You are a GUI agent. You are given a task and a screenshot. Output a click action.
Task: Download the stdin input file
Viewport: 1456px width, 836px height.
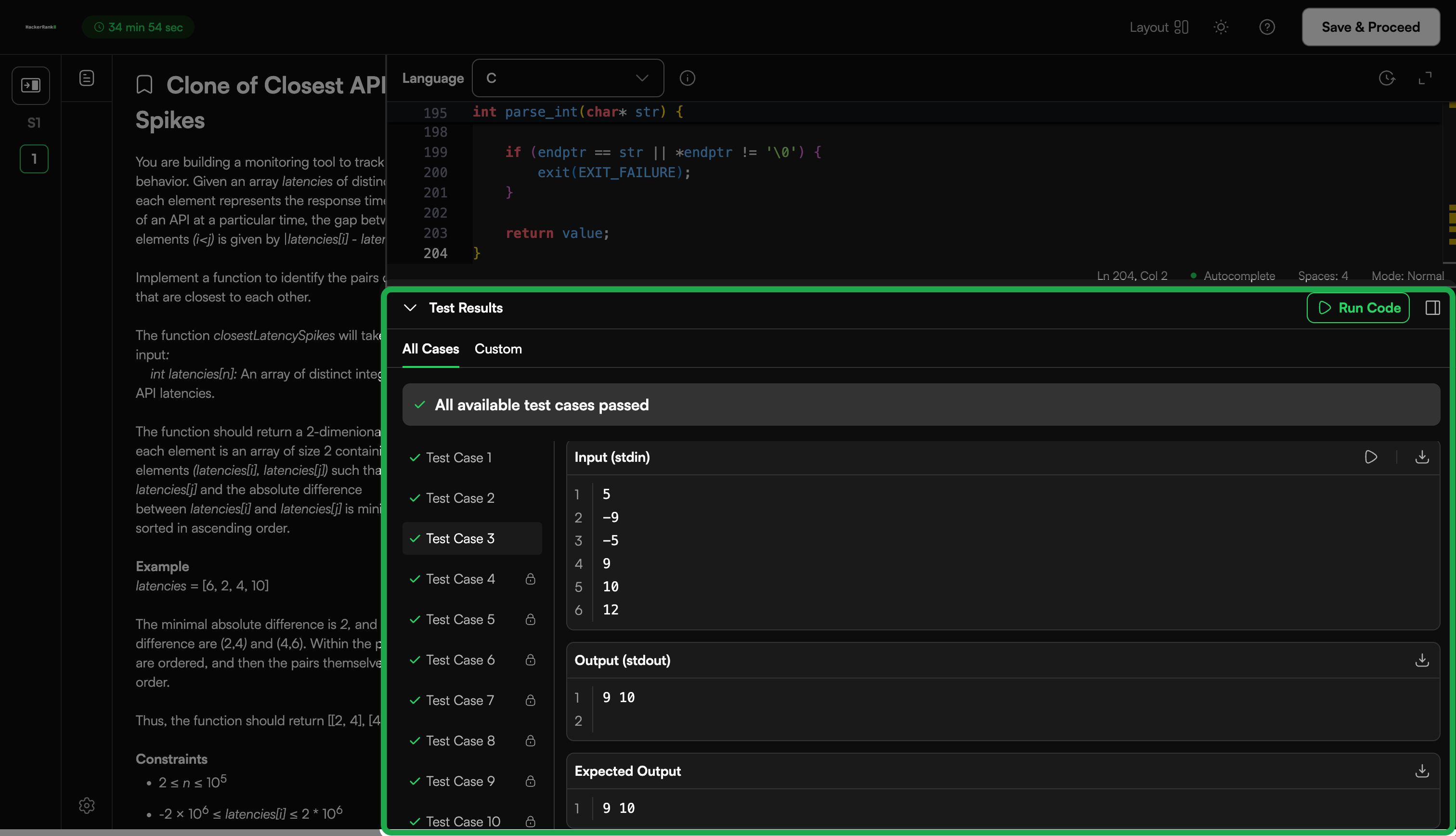coord(1421,457)
